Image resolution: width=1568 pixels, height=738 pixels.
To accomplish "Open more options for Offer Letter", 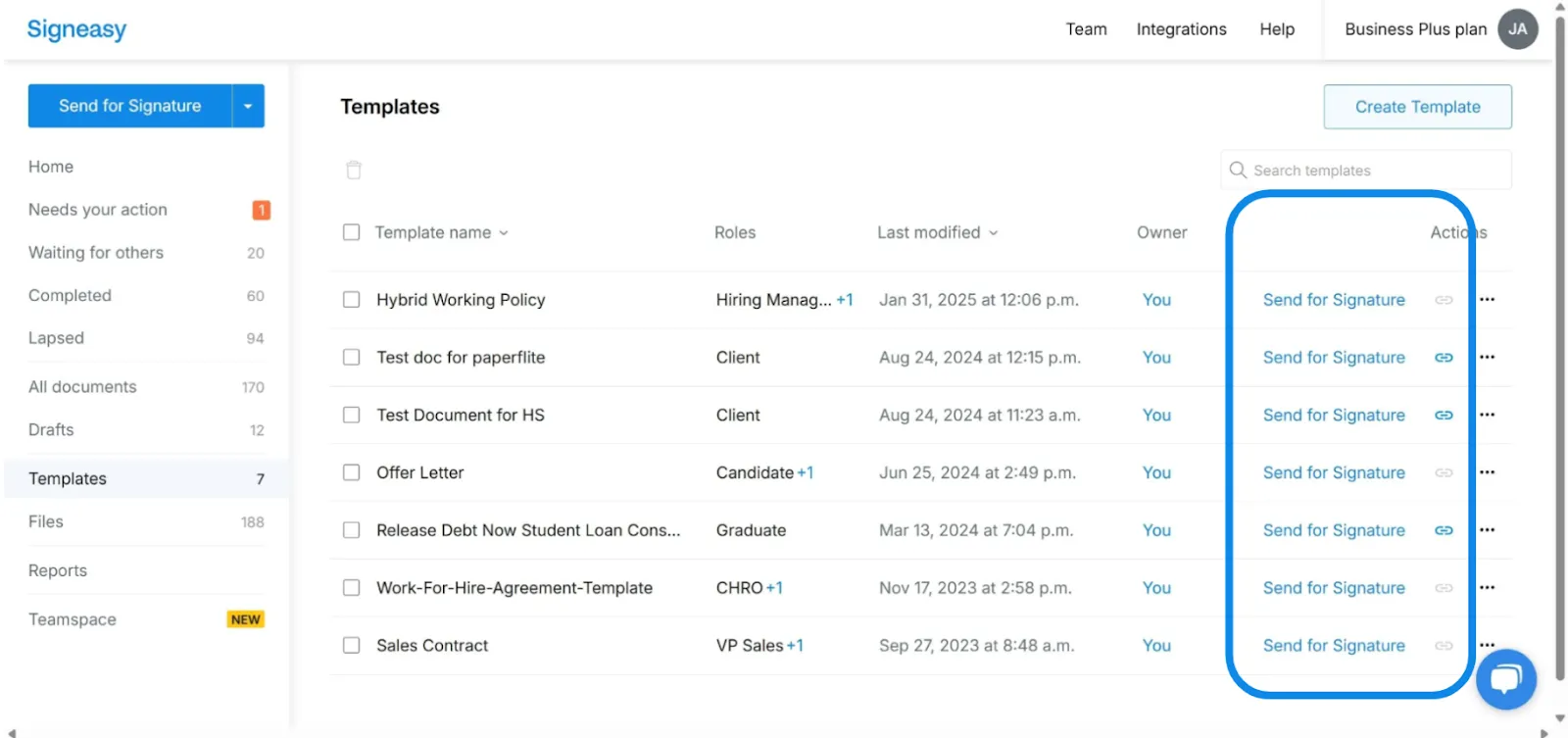I will pos(1488,472).
